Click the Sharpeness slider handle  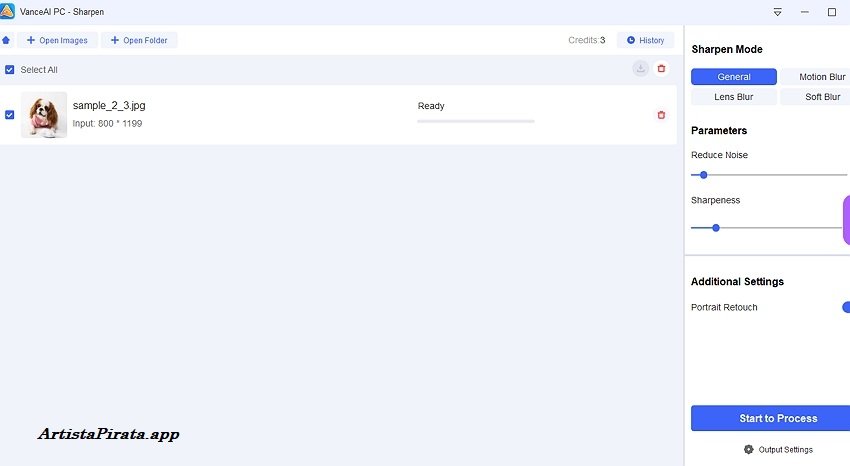click(x=716, y=228)
